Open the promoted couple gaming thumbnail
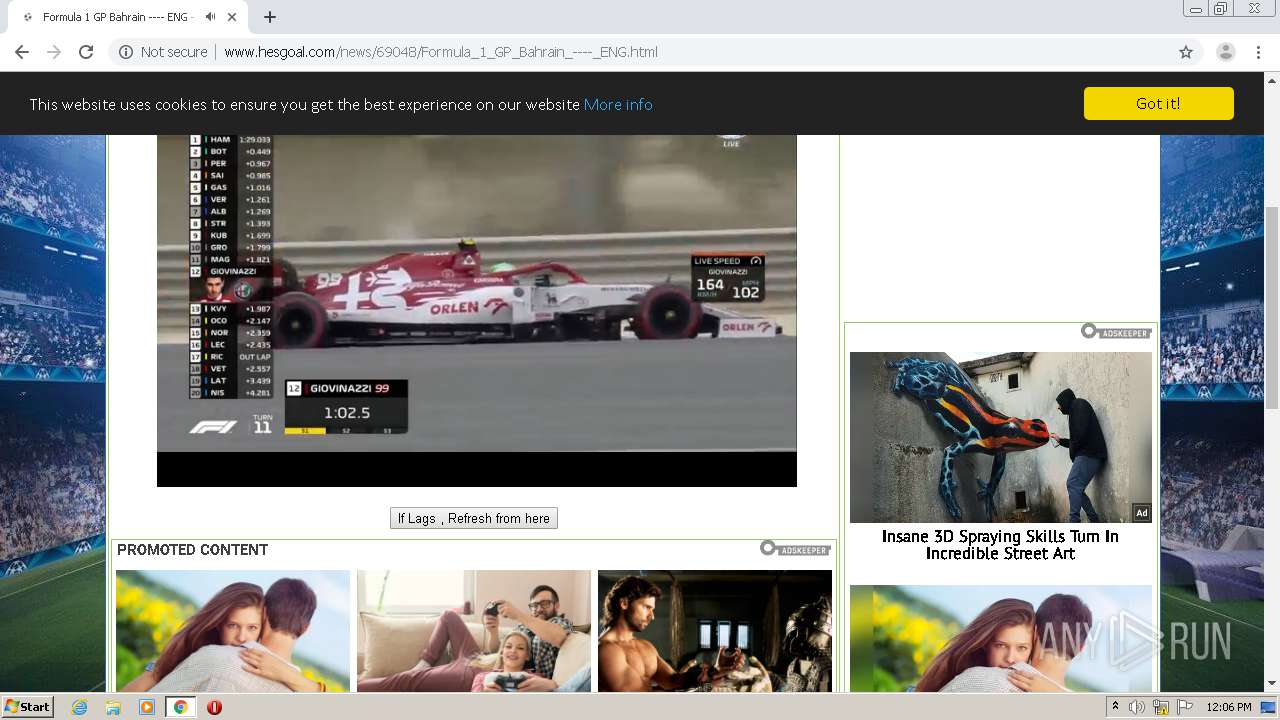Image resolution: width=1280 pixels, height=720 pixels. (x=474, y=631)
